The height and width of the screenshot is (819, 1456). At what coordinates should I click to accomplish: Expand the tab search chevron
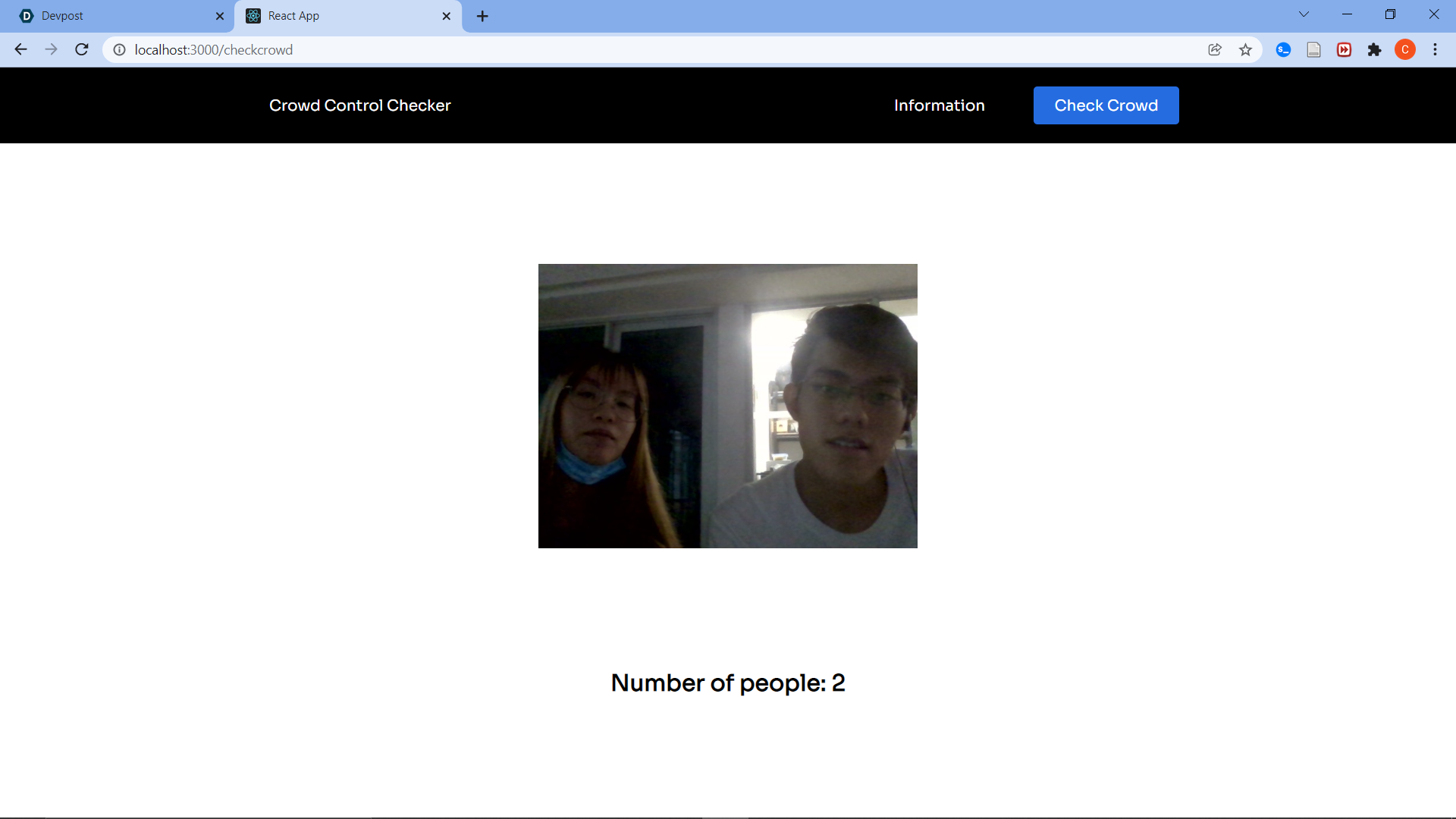[1304, 14]
